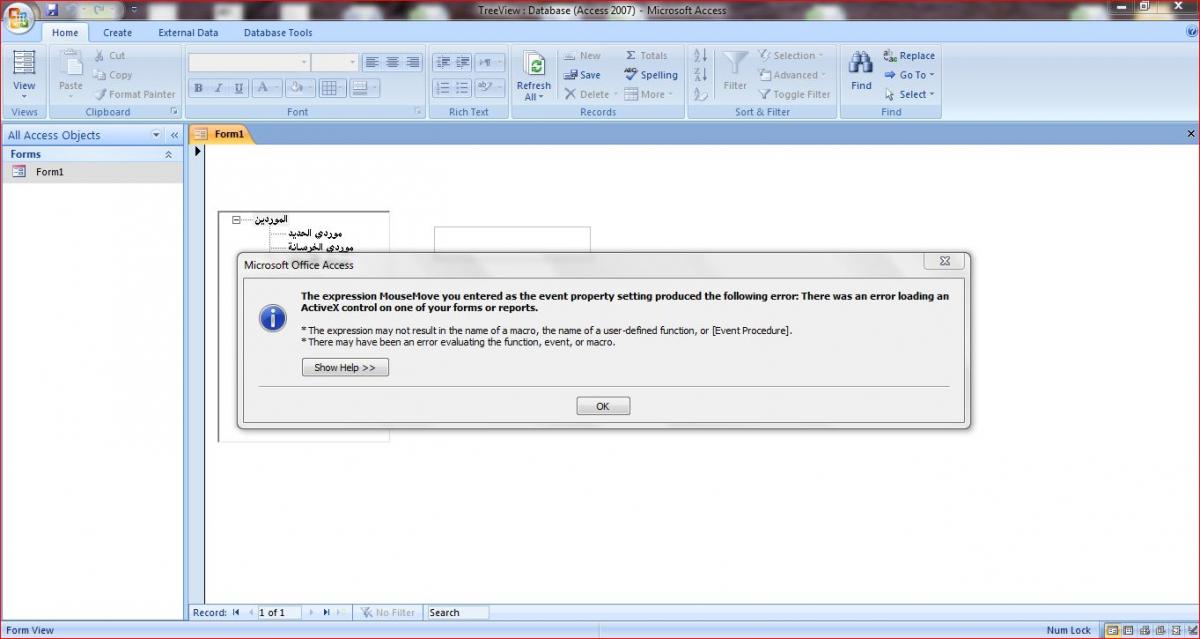This screenshot has width=1200, height=639.
Task: Open the Advanced filter dropdown
Action: coord(792,75)
